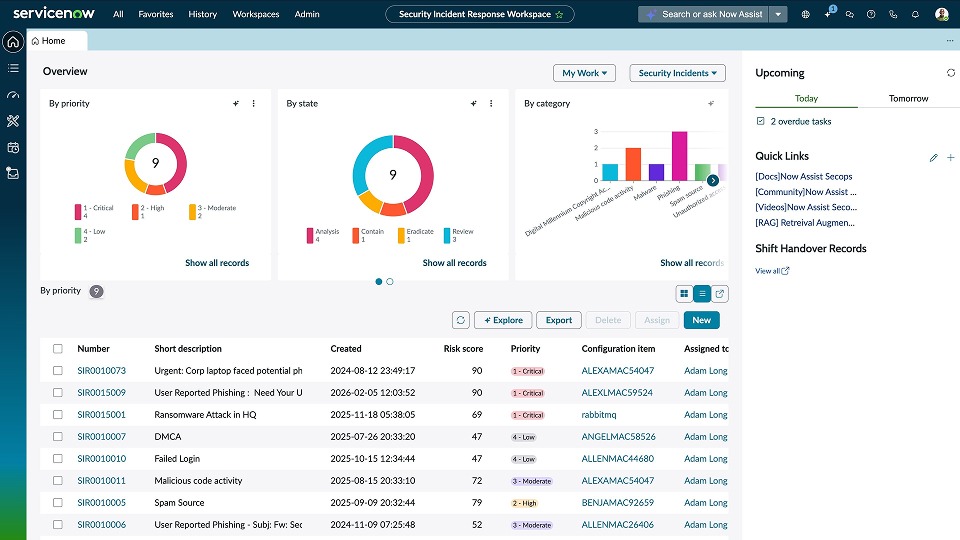Open the Security Incidents dropdown
Viewport: 960px width, 540px height.
pos(677,73)
